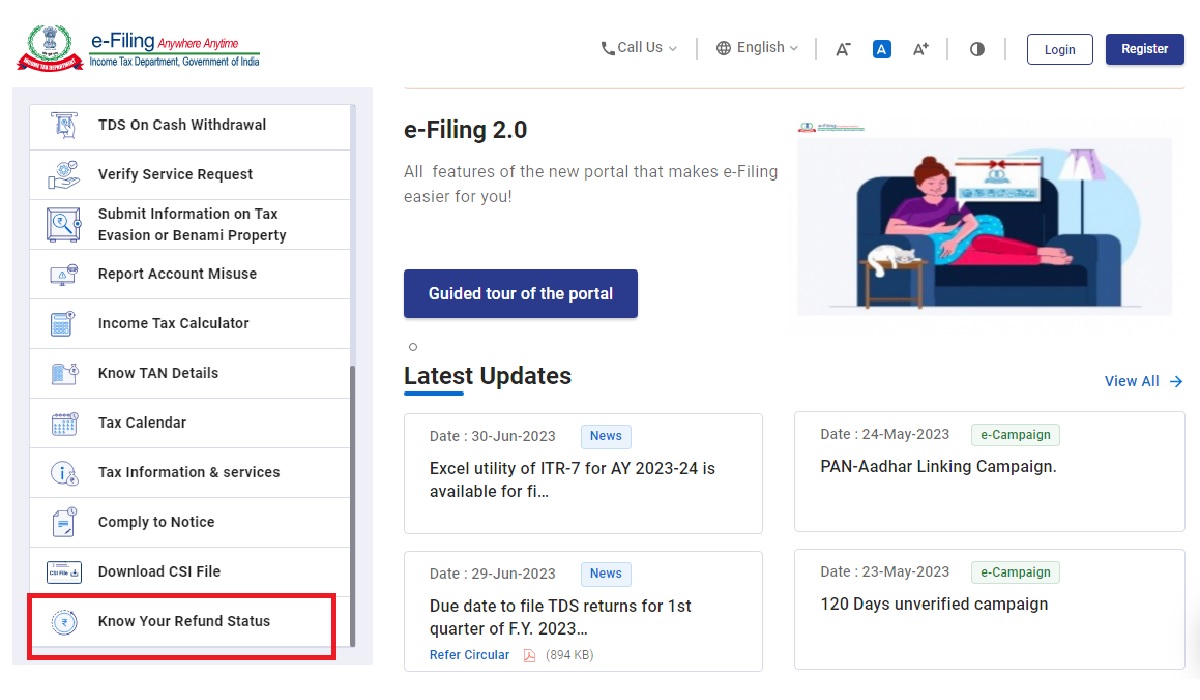Toggle the high contrast mode icon
1200x700 pixels.
point(977,49)
